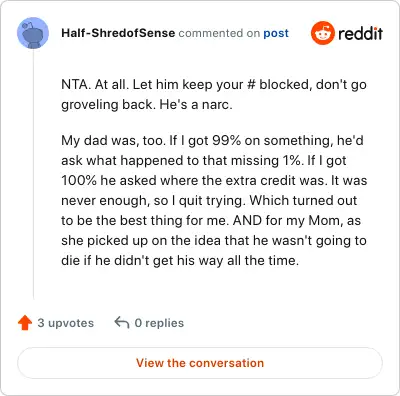This screenshot has height=396, width=400.
Task: Click the "commented on" gray text
Action: click(x=219, y=33)
